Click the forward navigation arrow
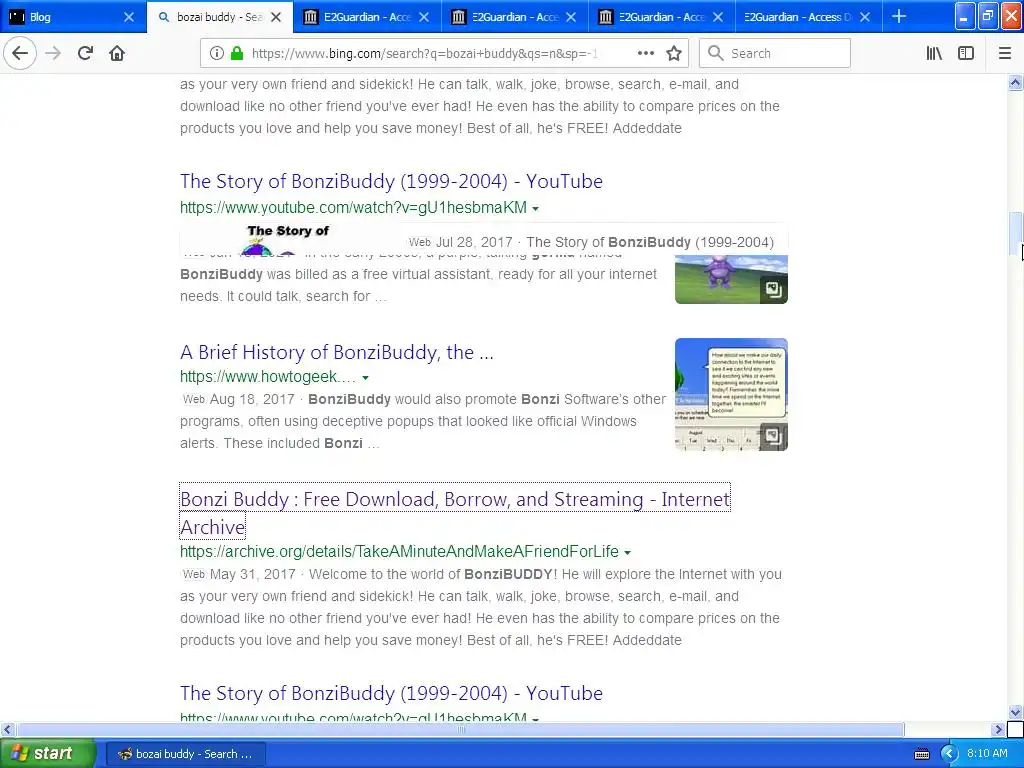Screen dimensions: 1024x768 [x=53, y=54]
